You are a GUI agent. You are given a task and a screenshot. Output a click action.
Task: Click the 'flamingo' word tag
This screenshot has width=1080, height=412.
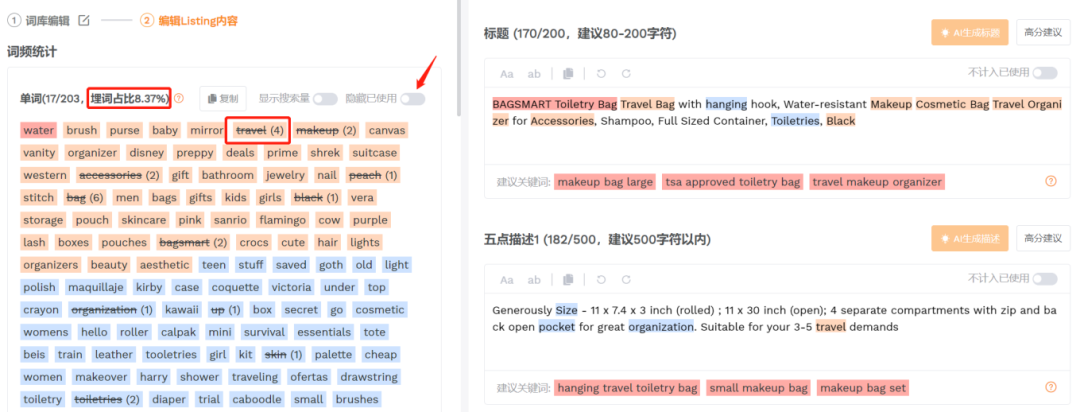point(282,220)
